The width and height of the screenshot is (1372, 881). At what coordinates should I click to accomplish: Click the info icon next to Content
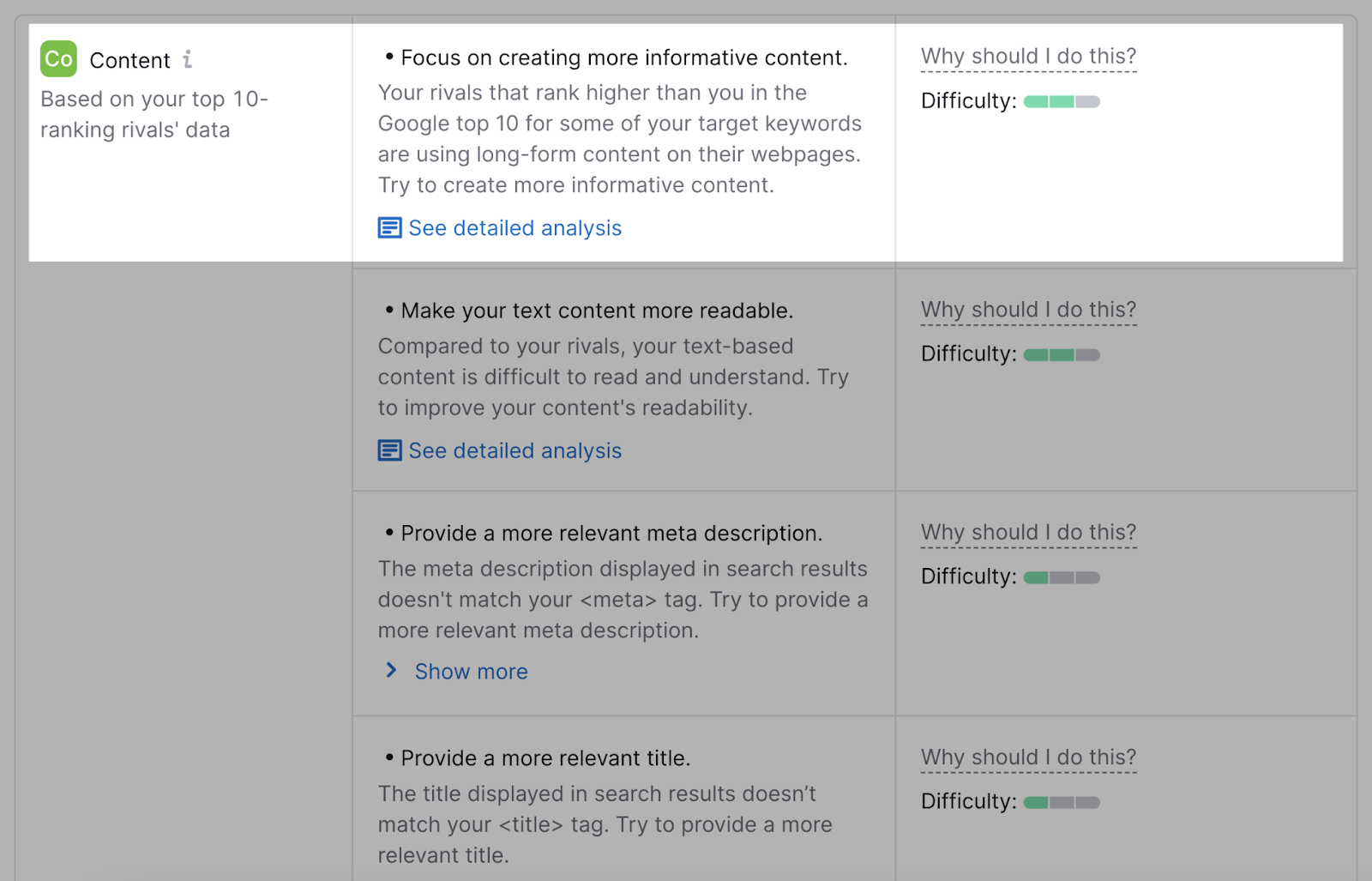pos(188,59)
